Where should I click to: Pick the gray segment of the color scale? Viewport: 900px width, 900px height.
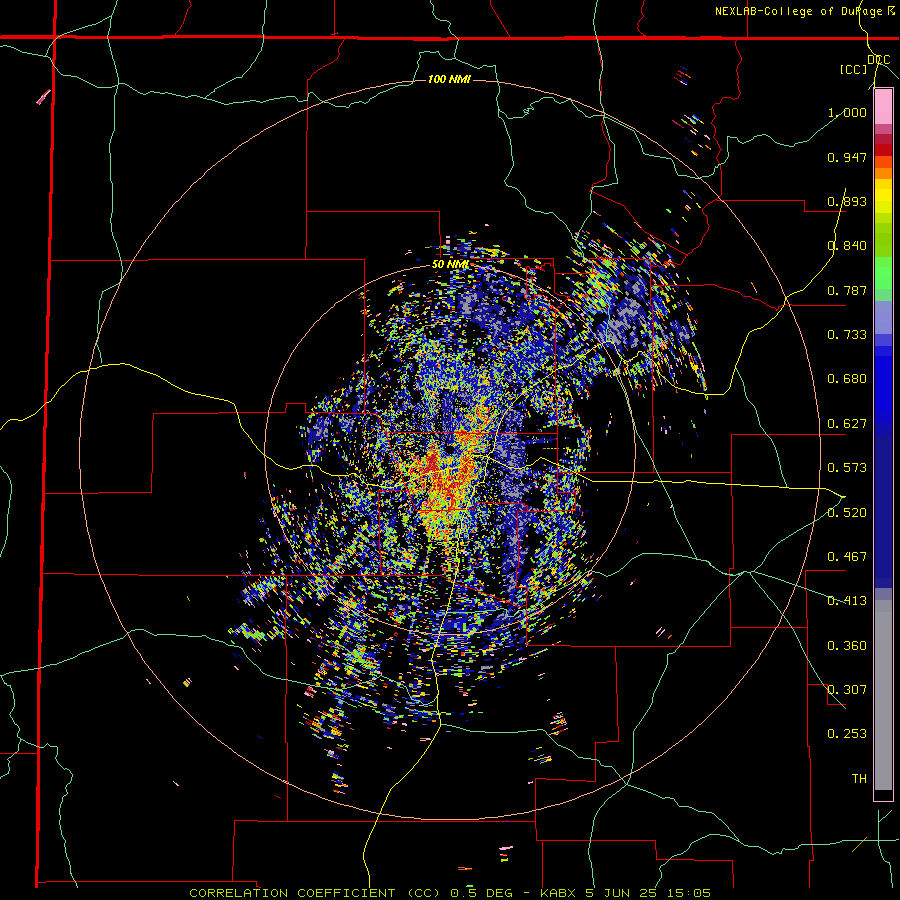coord(883,695)
